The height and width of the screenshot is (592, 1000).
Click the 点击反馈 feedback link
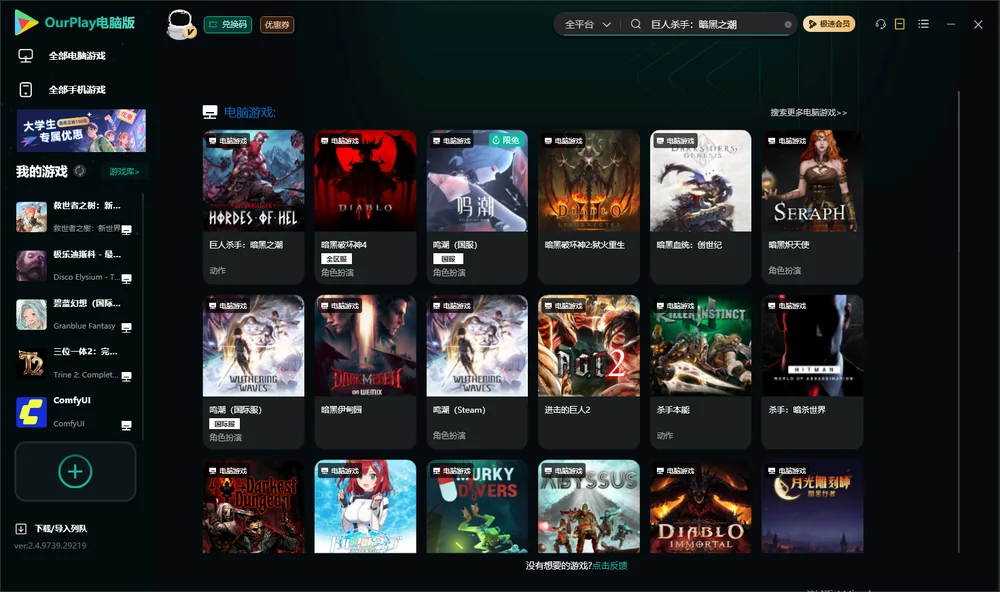tap(610, 565)
